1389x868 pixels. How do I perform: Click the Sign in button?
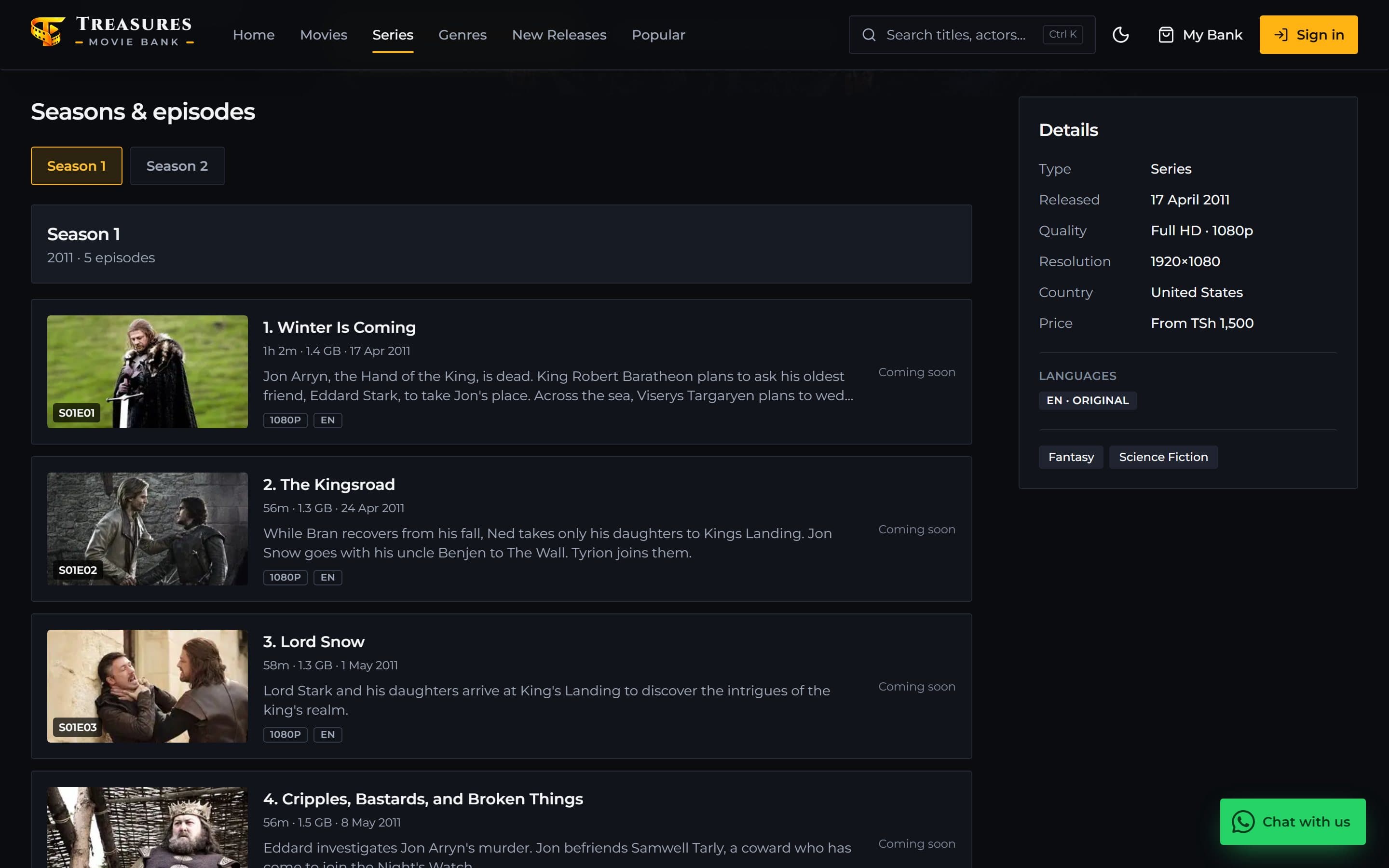click(1308, 35)
